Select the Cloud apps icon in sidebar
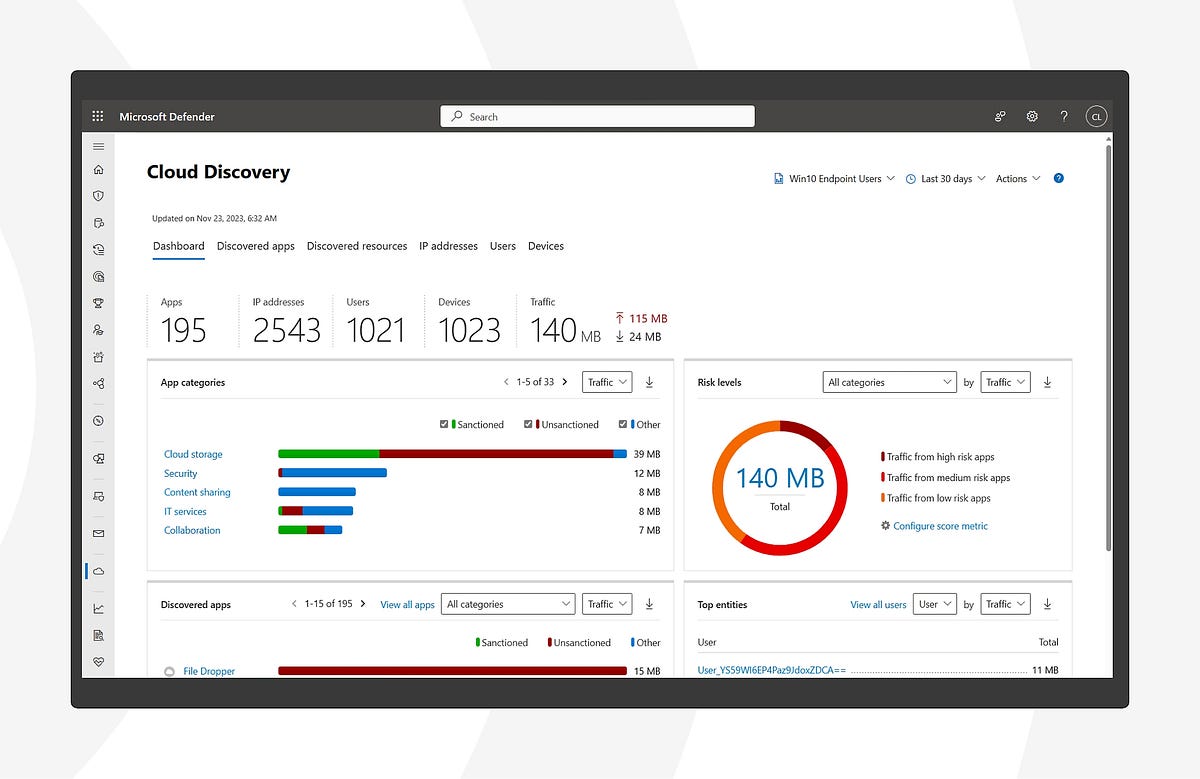Screen dimensions: 1200x779 click(x=97, y=572)
